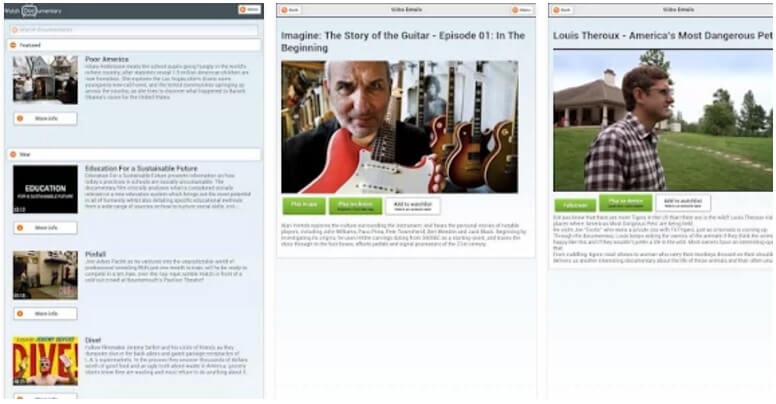Open Menu on the guitar video details screen
The width and height of the screenshot is (776, 404).
(521, 9)
